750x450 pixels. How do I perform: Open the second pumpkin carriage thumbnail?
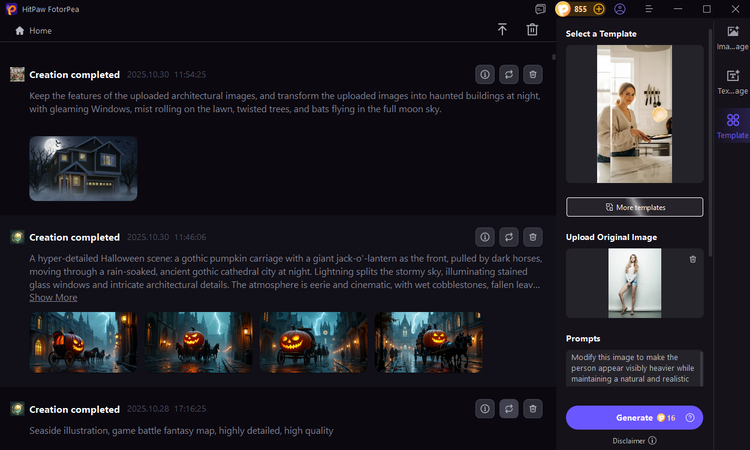199,342
